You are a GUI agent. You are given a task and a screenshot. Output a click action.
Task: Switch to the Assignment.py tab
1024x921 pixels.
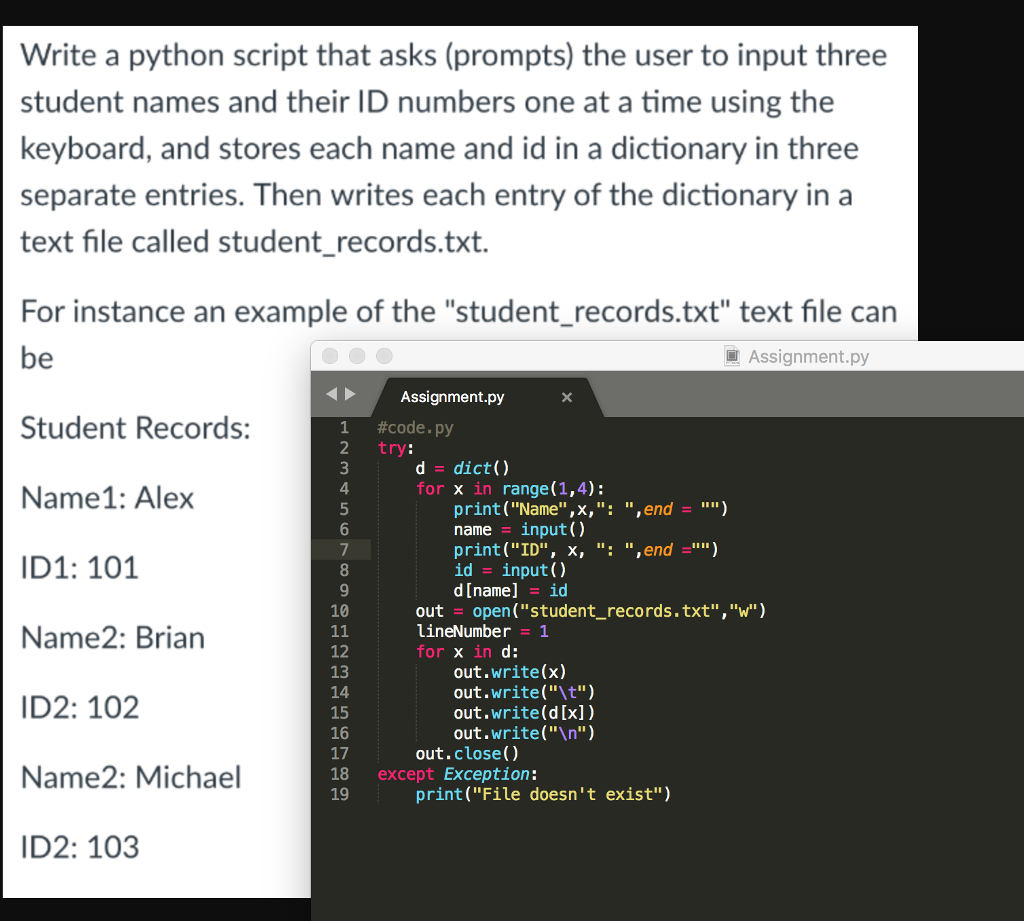(x=452, y=397)
